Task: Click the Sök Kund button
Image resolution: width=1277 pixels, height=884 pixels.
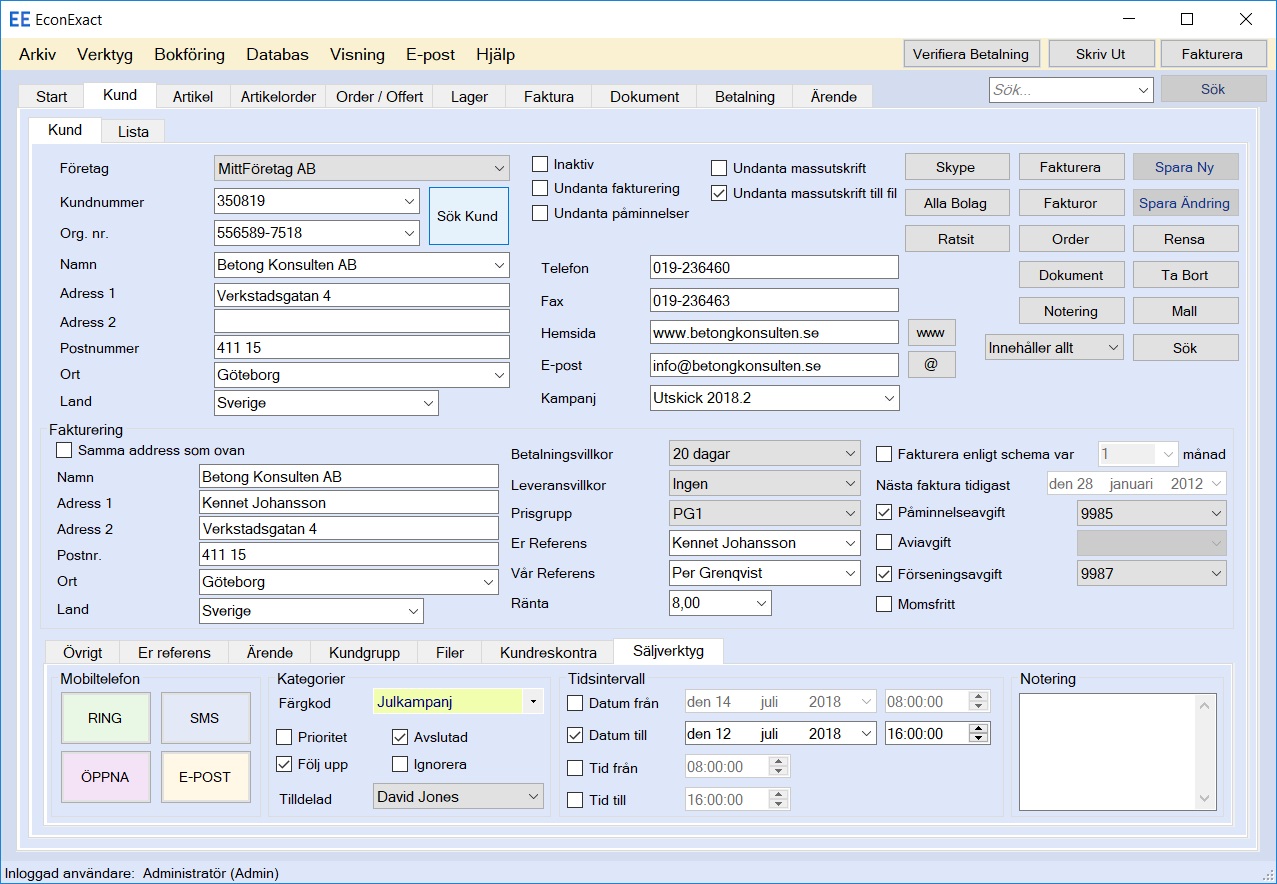Action: coord(468,216)
